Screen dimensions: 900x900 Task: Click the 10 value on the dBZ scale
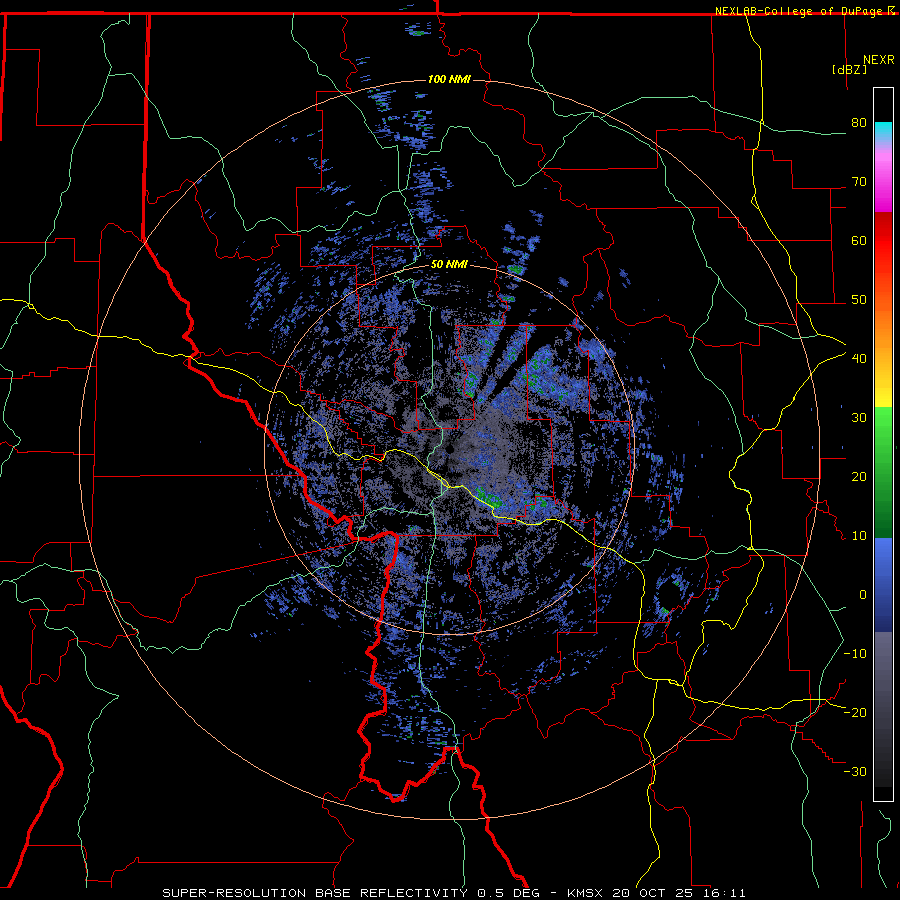click(859, 536)
